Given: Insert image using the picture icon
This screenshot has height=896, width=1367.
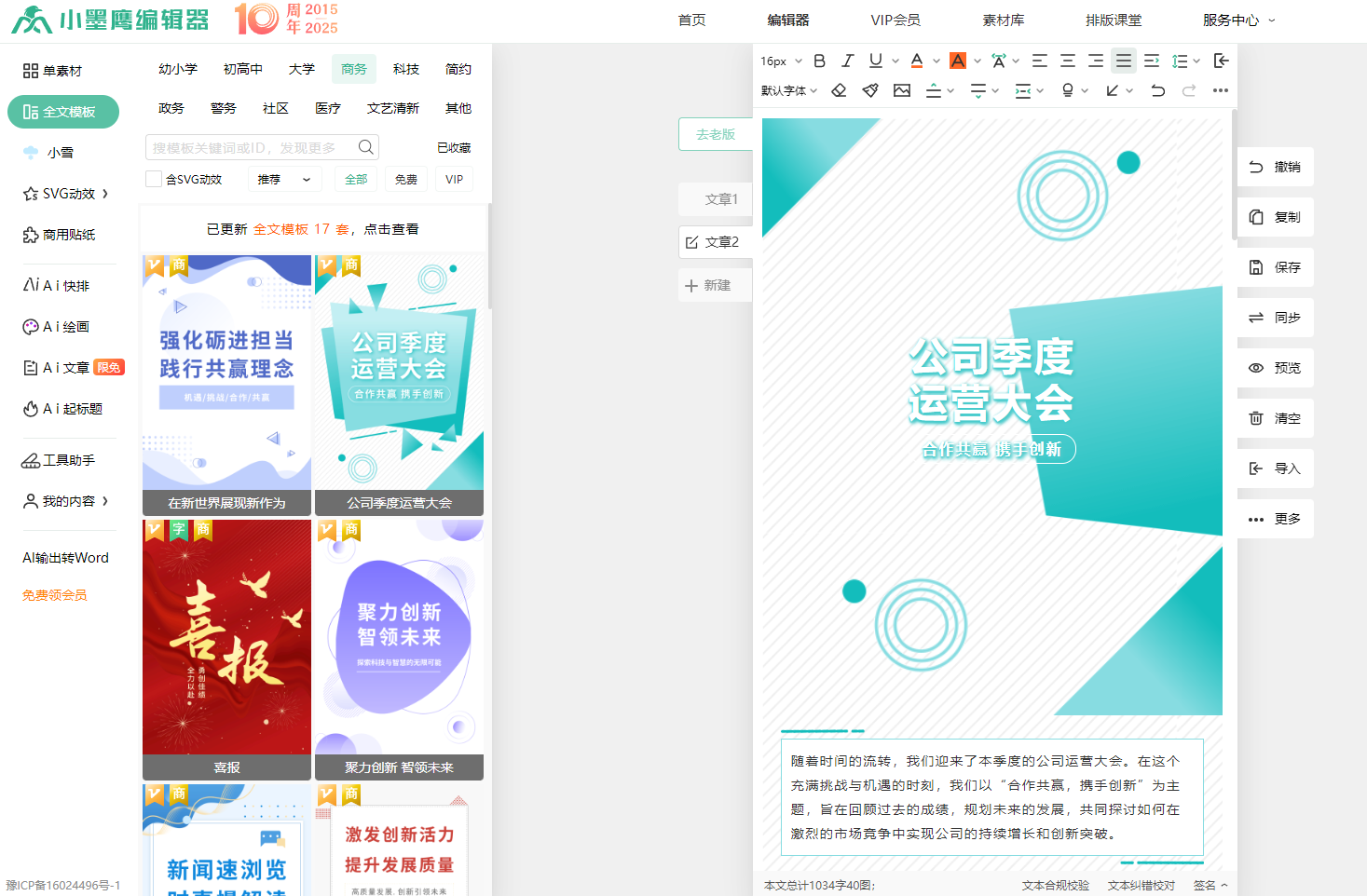Looking at the screenshot, I should tap(902, 90).
